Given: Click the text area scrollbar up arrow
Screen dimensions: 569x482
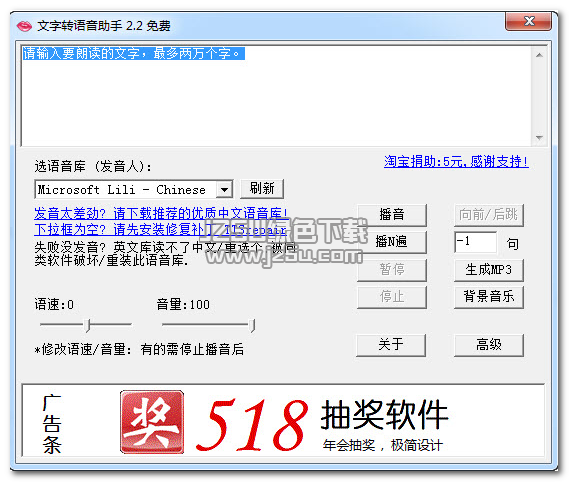Looking at the screenshot, I should 539,55.
